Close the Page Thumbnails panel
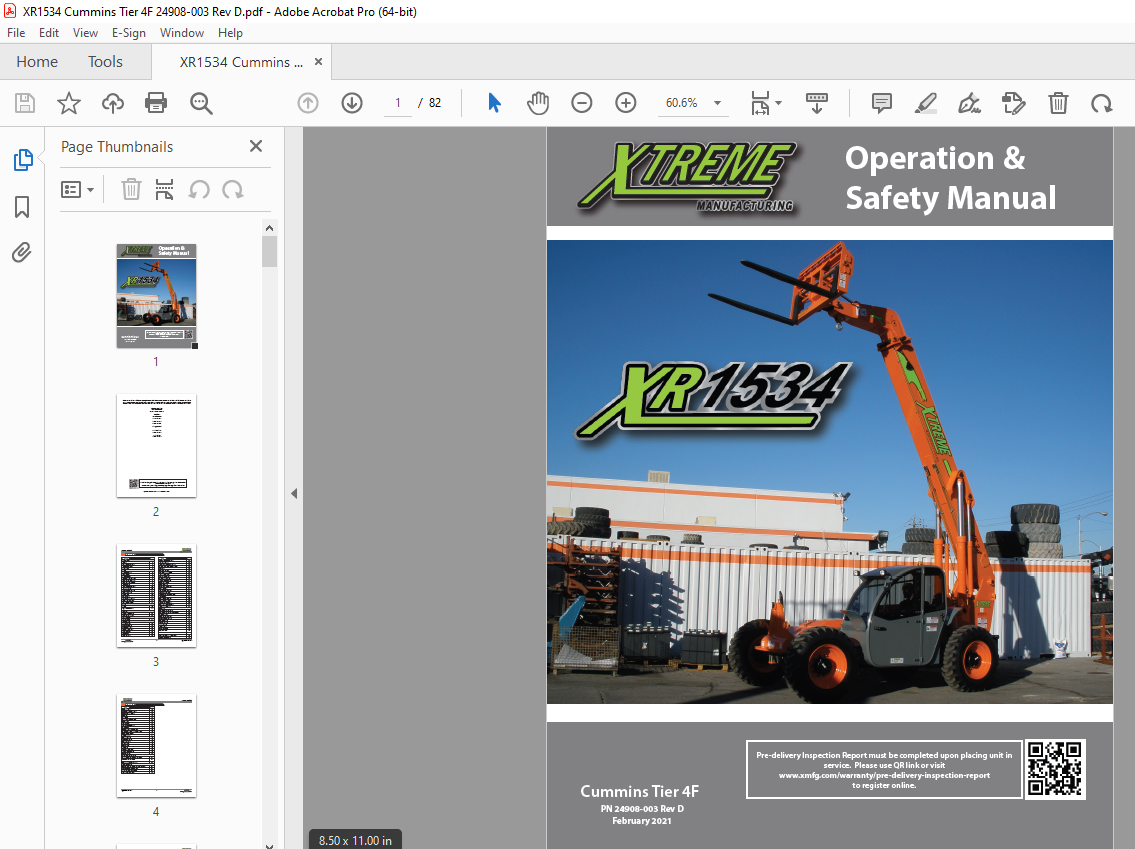 [x=256, y=146]
